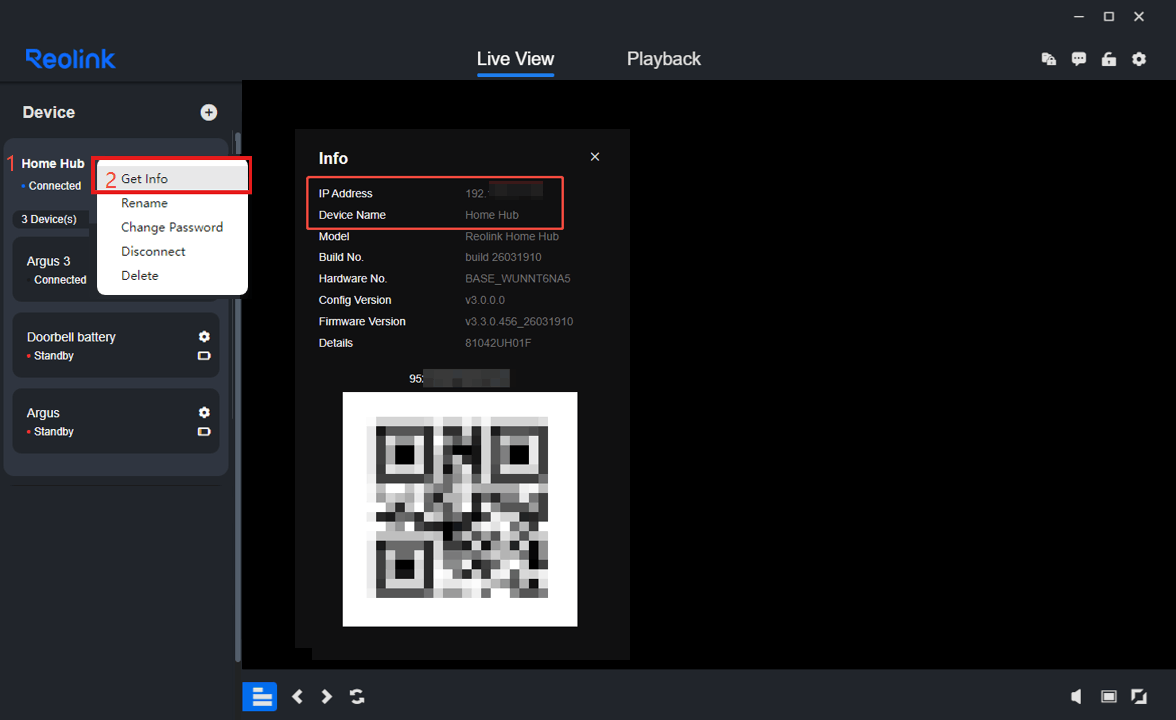Click details value 81042UH01F
The image size is (1176, 720).
point(498,343)
